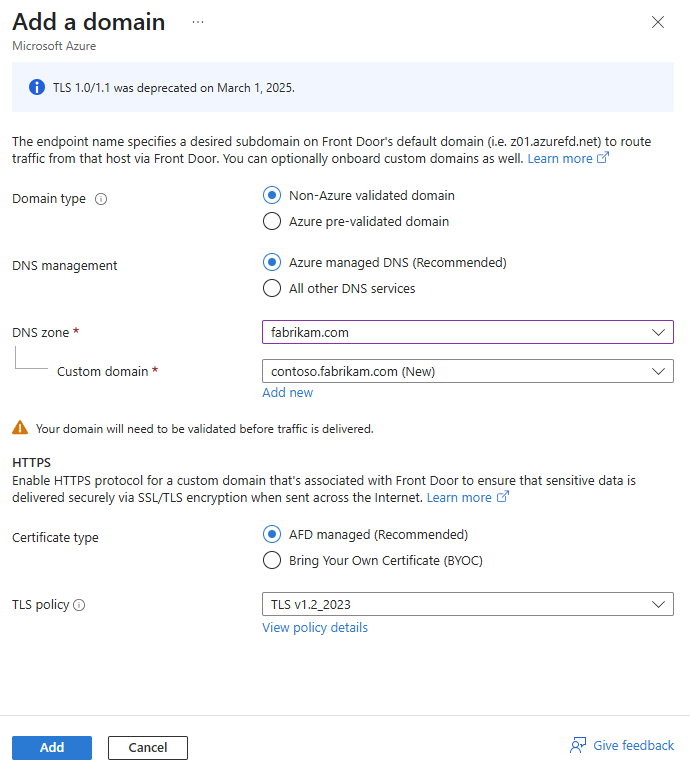The height and width of the screenshot is (776, 690).
Task: Click the TLS deprecation info icon
Action: tap(37, 87)
